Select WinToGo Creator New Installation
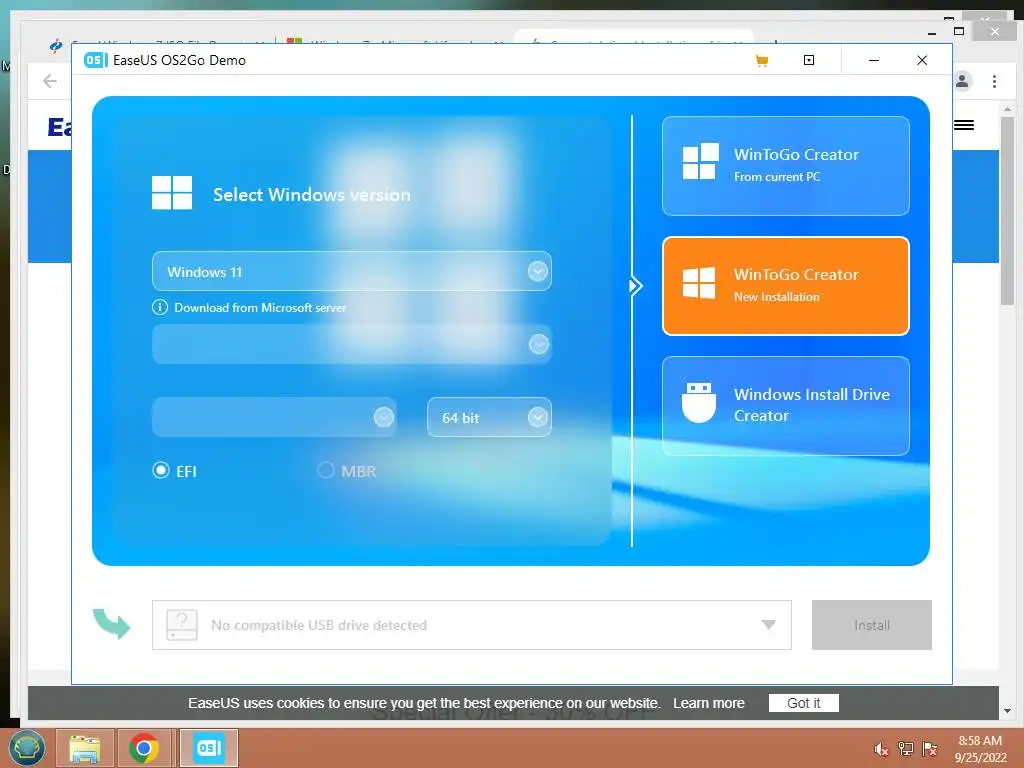This screenshot has width=1024, height=768. point(786,286)
